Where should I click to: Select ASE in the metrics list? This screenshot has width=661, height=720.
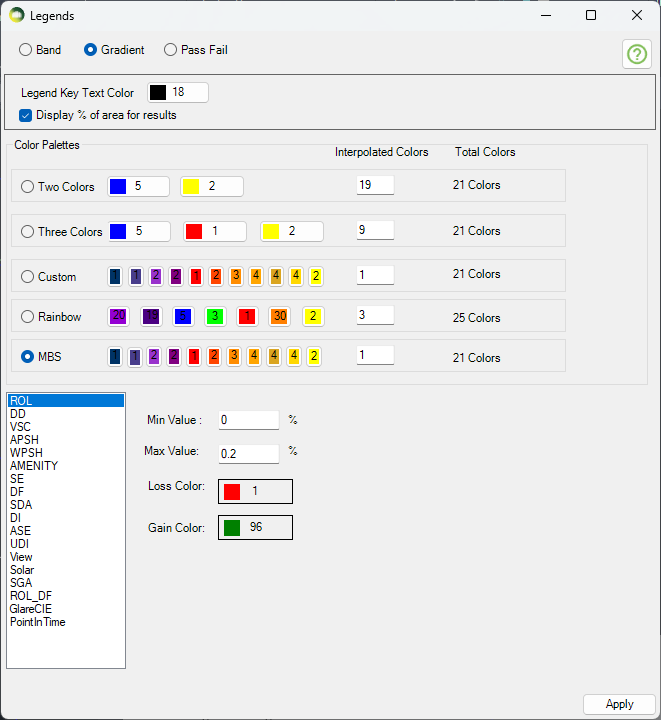[66, 531]
